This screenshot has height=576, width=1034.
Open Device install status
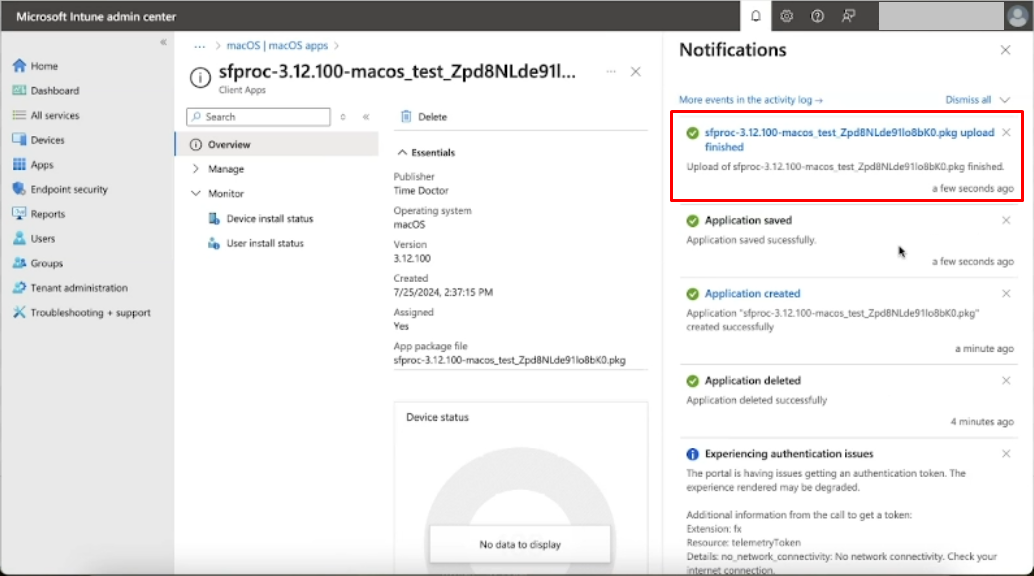[269, 218]
